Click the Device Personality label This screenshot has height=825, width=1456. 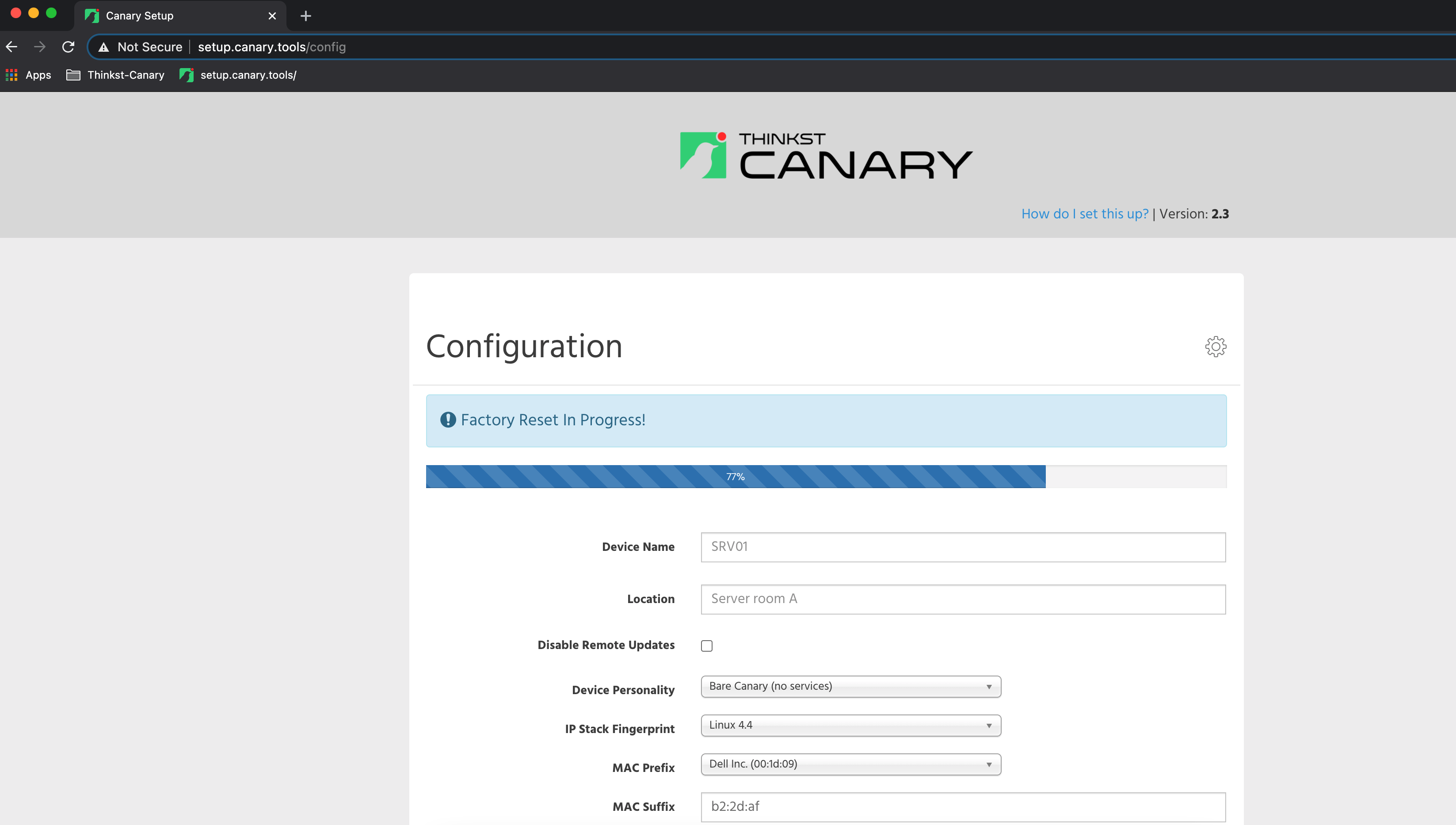tap(623, 690)
